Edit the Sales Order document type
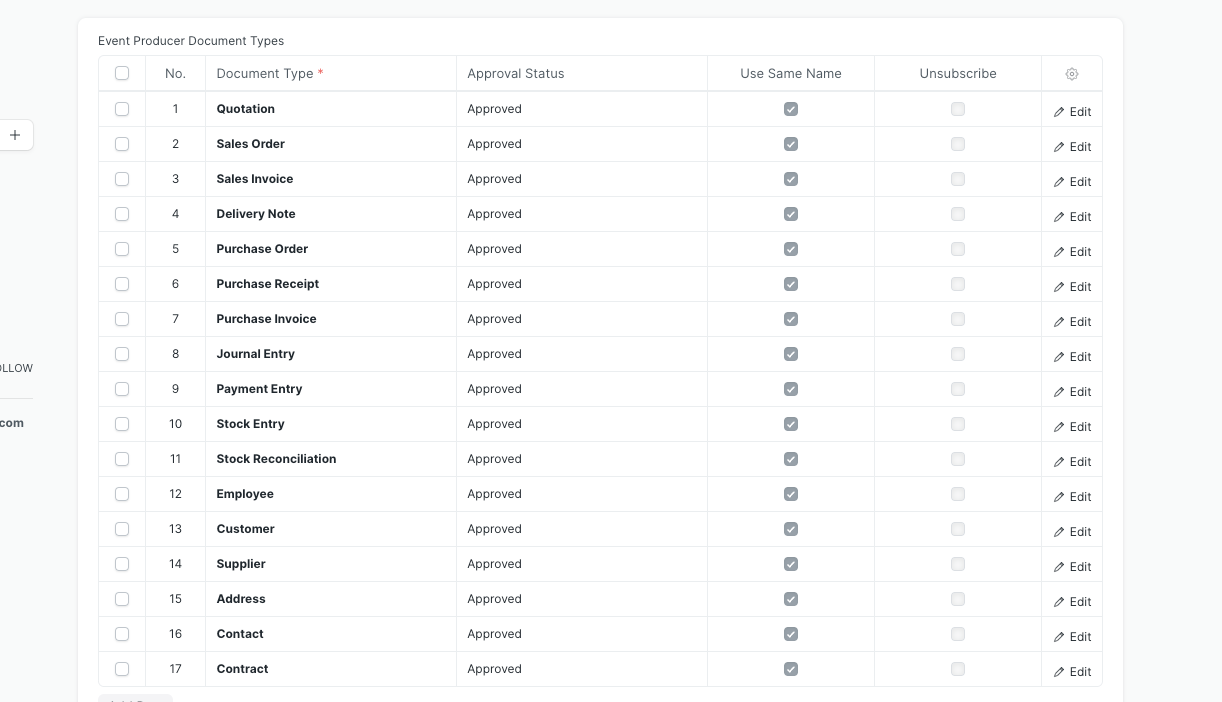1222x702 pixels. (x=1071, y=146)
